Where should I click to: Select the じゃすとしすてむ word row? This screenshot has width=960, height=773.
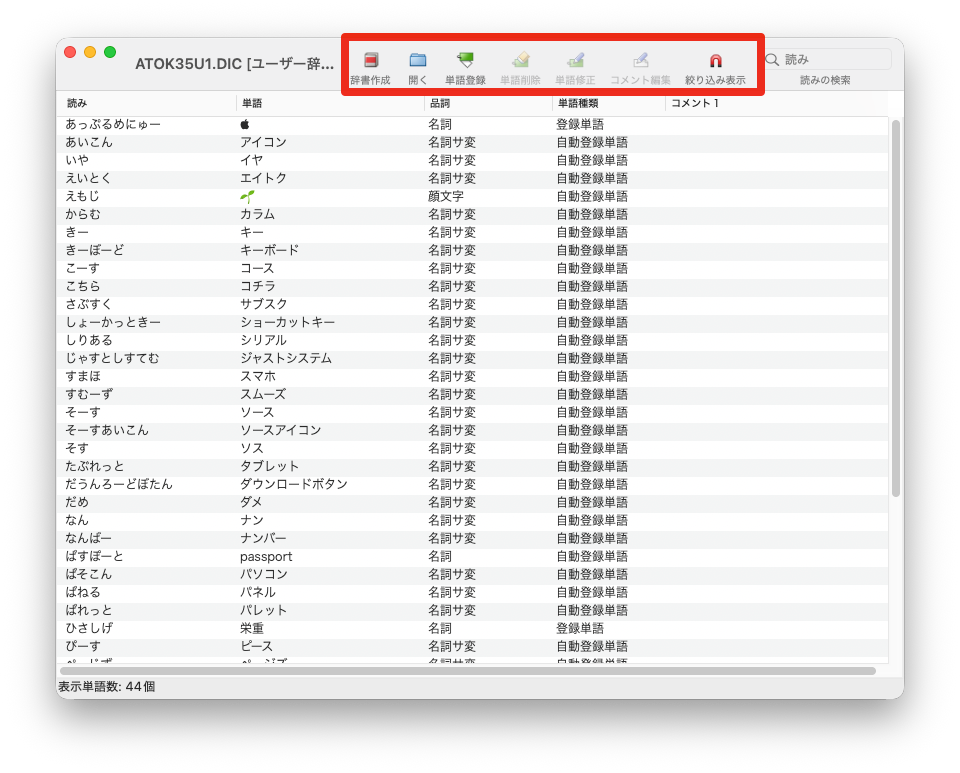pyautogui.click(x=300, y=359)
